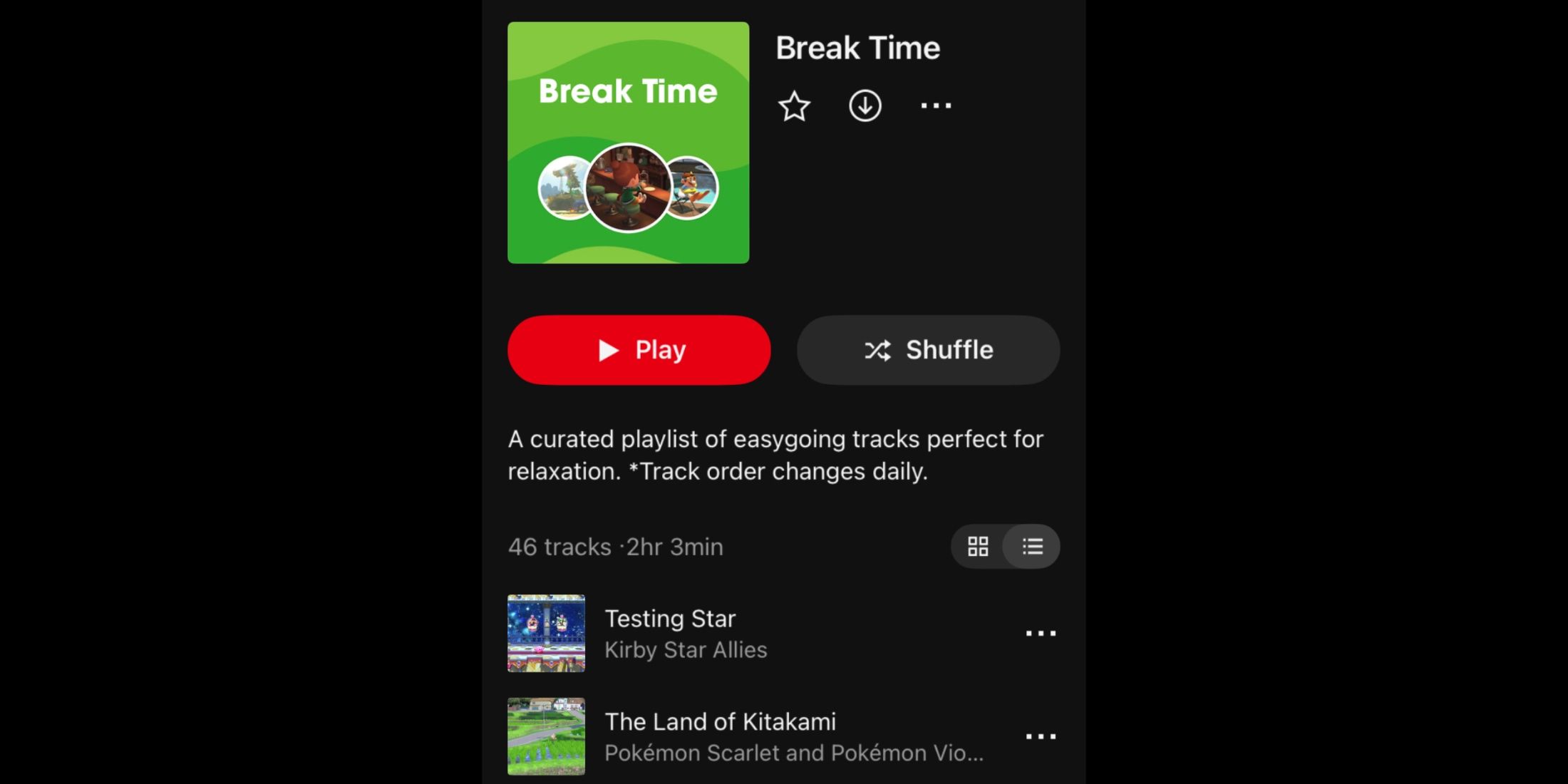Click the Shuffle button to randomize tracks

click(x=929, y=349)
